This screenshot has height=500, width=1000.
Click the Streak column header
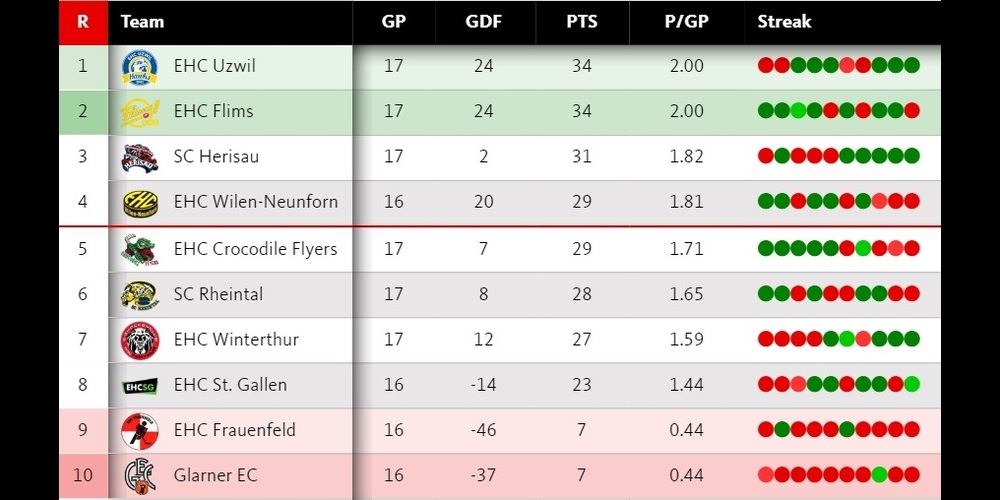pyautogui.click(x=784, y=21)
